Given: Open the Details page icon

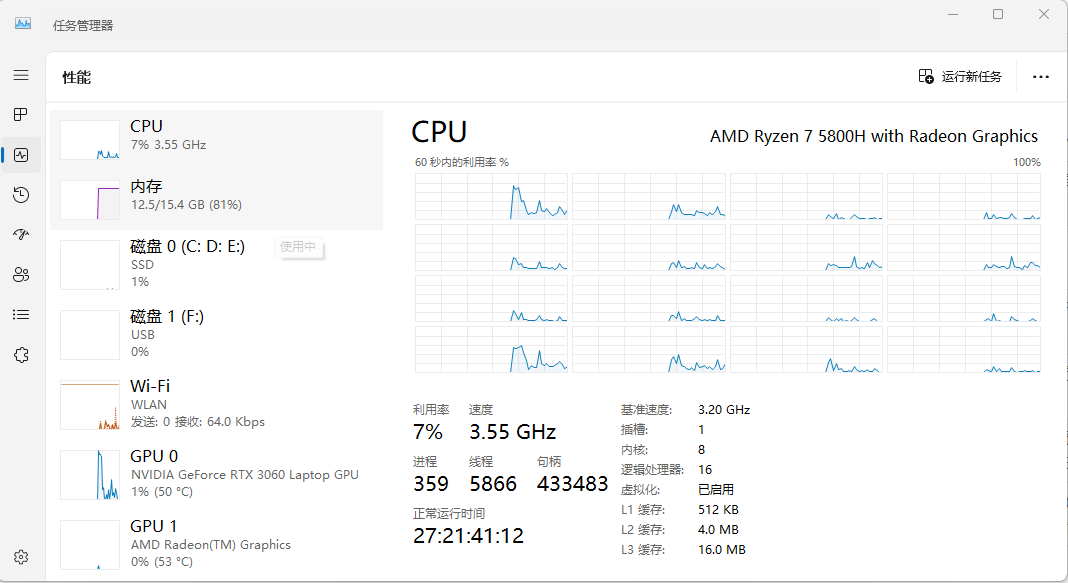Looking at the screenshot, I should (x=21, y=315).
